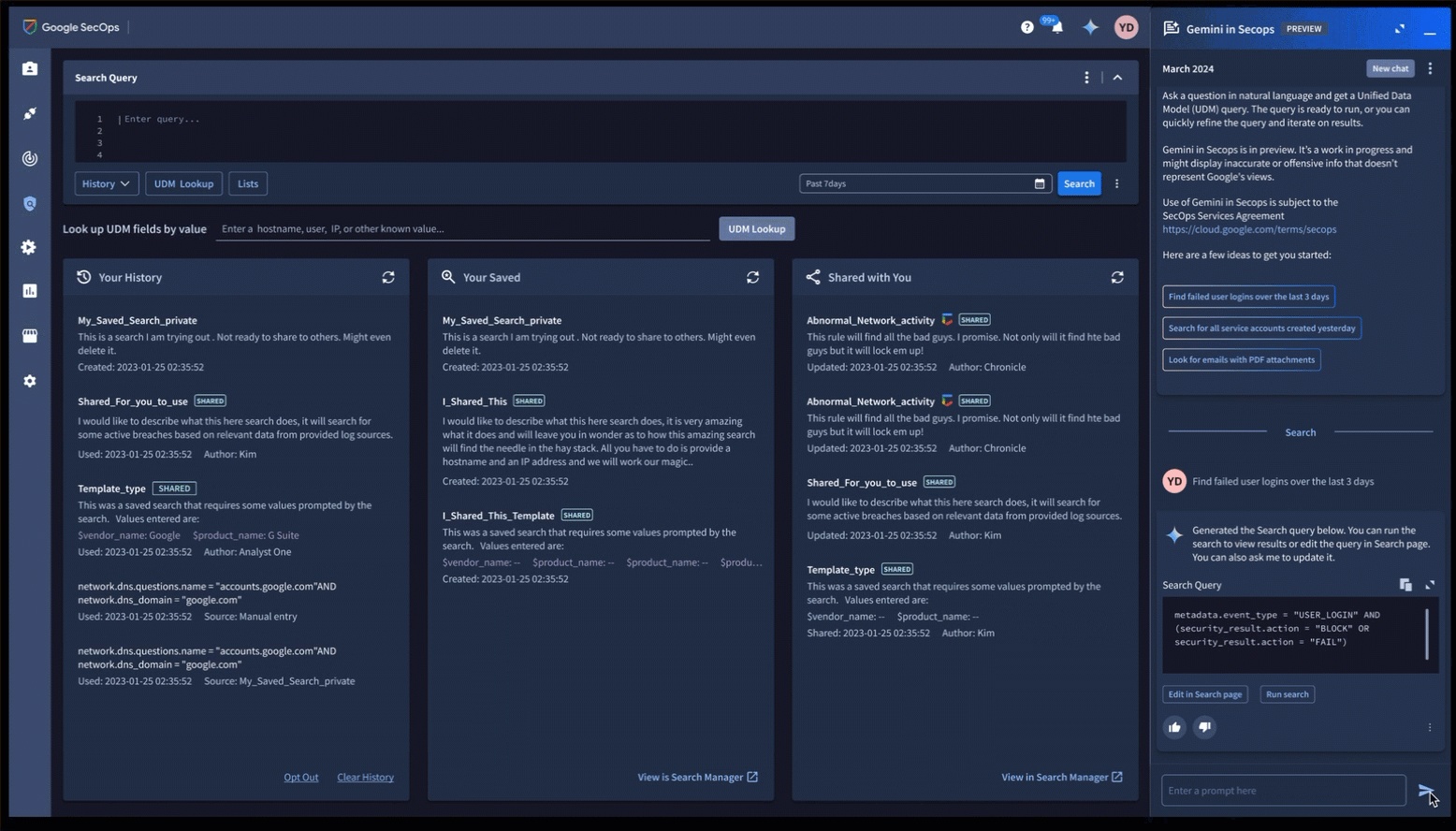1456x831 pixels.
Task: Open the radar icon in the sidebar
Action: click(x=30, y=158)
